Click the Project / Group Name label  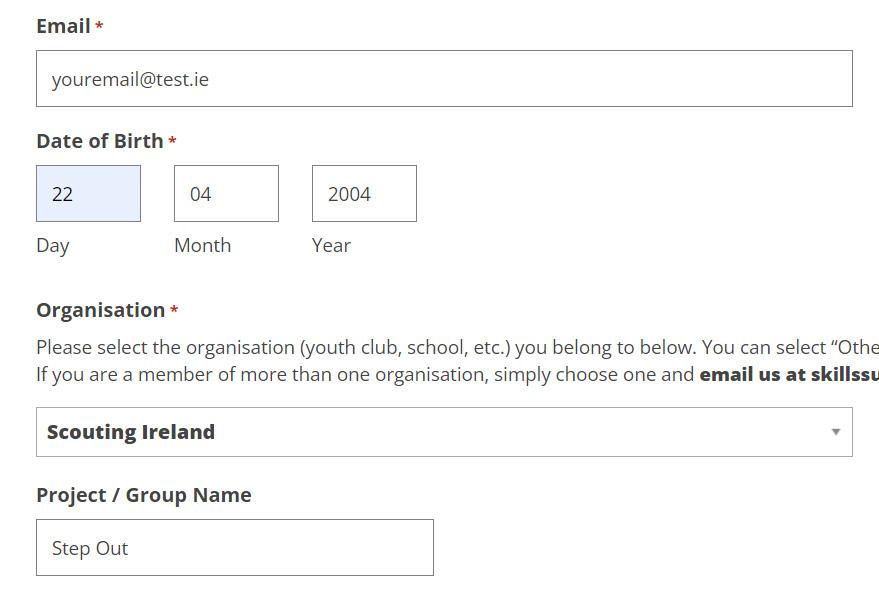pyautogui.click(x=144, y=495)
